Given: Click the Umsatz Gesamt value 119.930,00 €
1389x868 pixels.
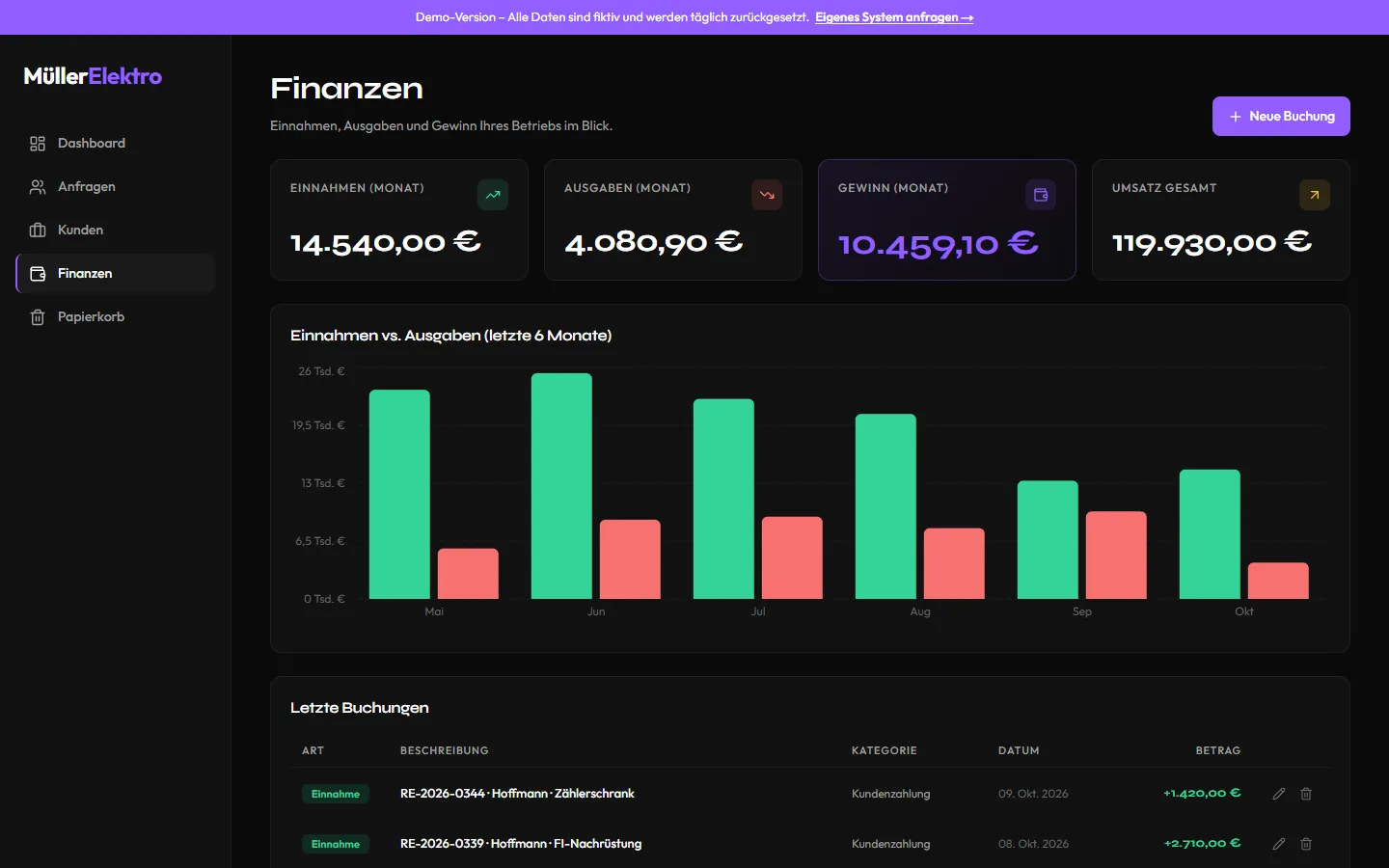Looking at the screenshot, I should point(1212,242).
